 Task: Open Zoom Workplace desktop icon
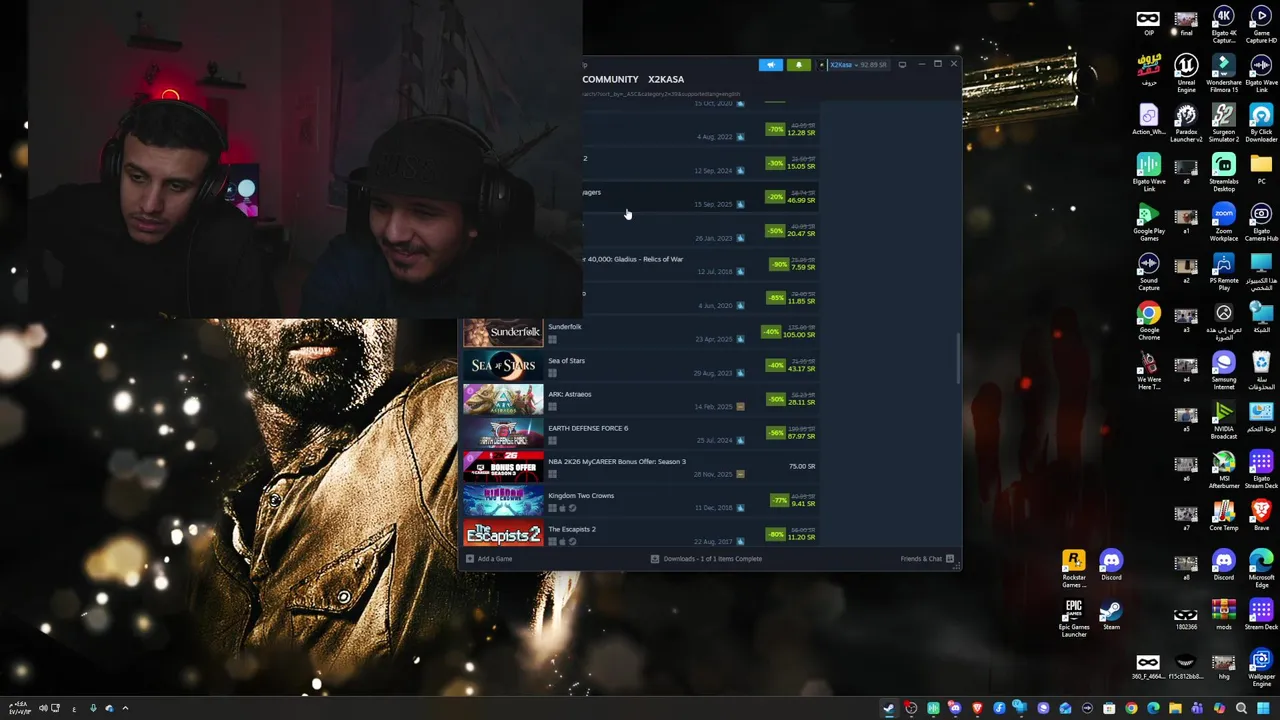click(x=1224, y=222)
